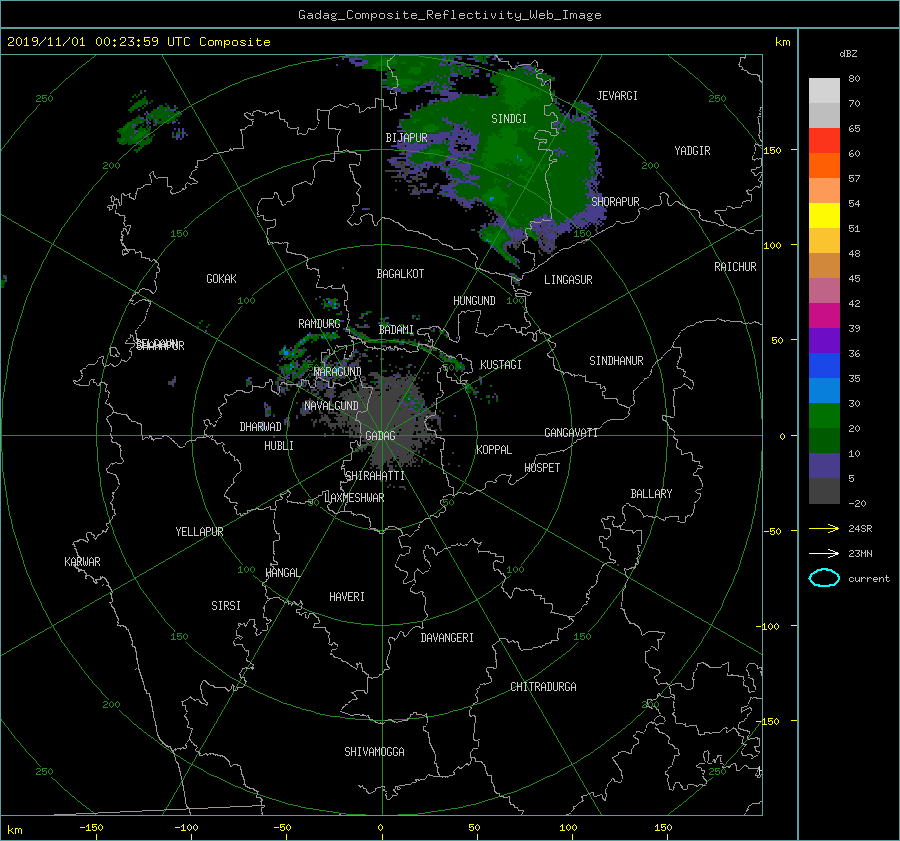This screenshot has height=841, width=900.
Task: Click the KUSTAGI city label
Action: [x=501, y=365]
